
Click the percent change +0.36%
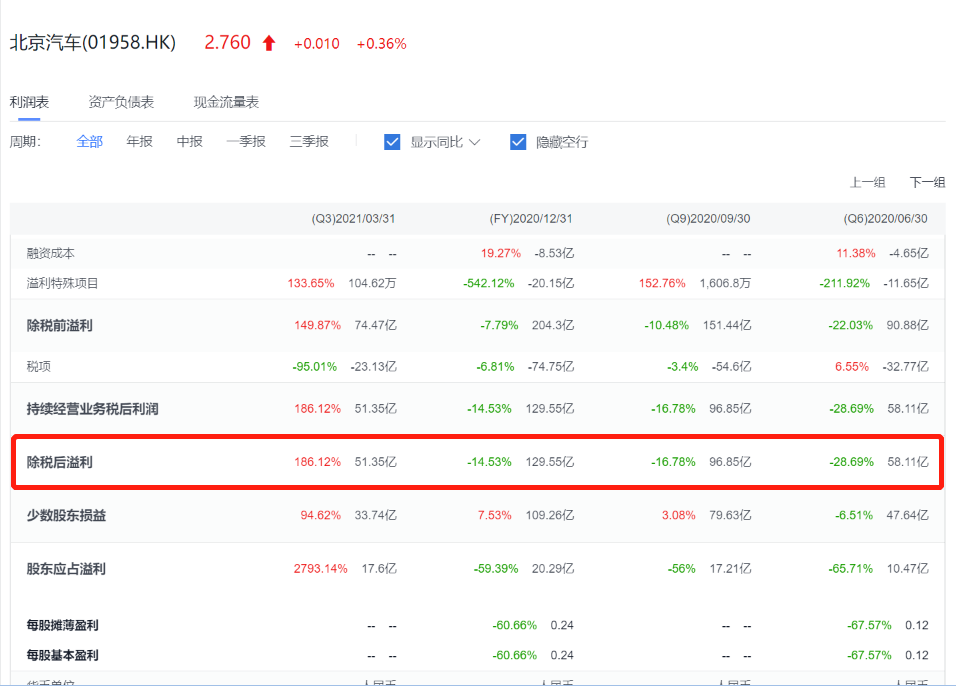382,44
